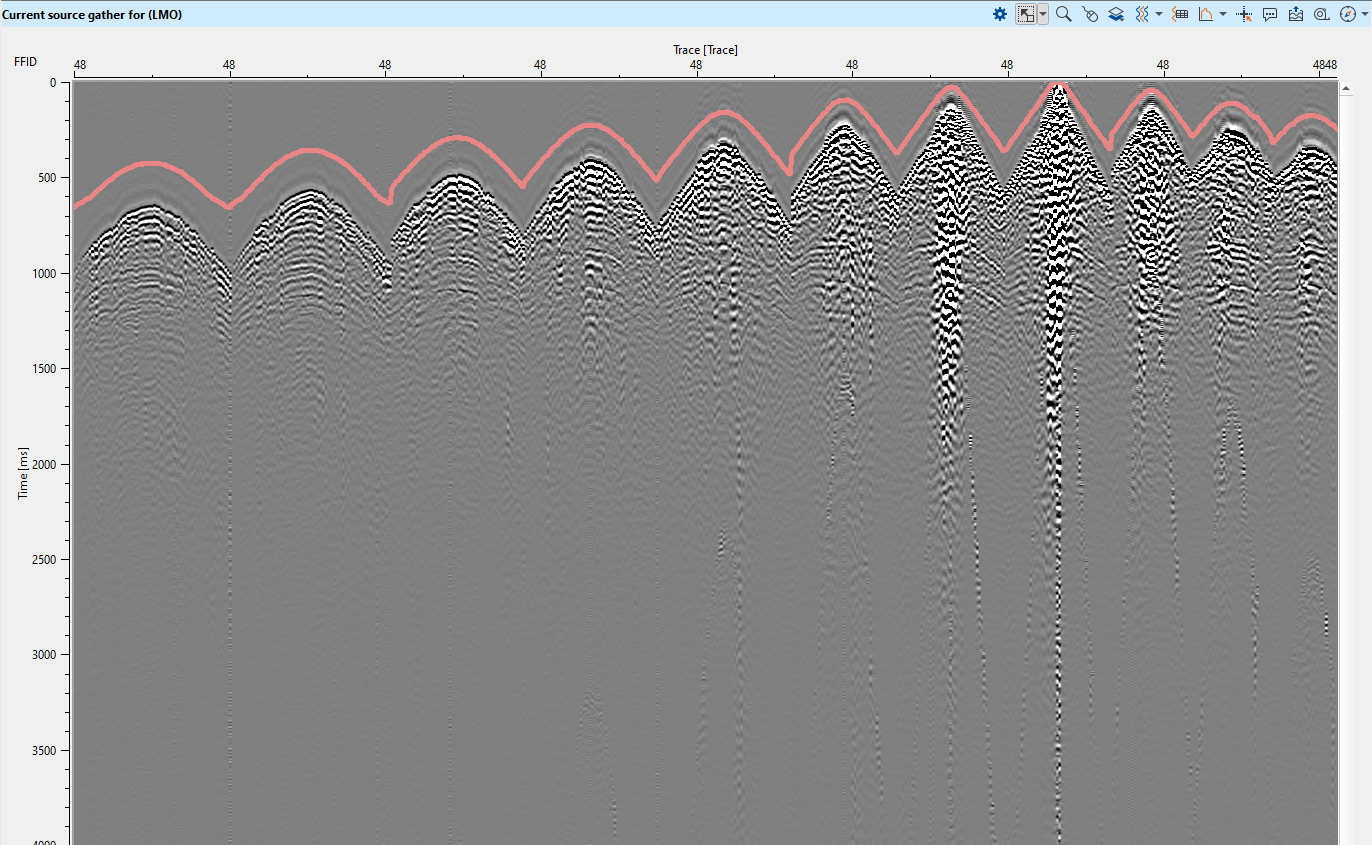Open the spectrum graph dropdown arrow
This screenshot has width=1372, height=845.
pos(1223,14)
